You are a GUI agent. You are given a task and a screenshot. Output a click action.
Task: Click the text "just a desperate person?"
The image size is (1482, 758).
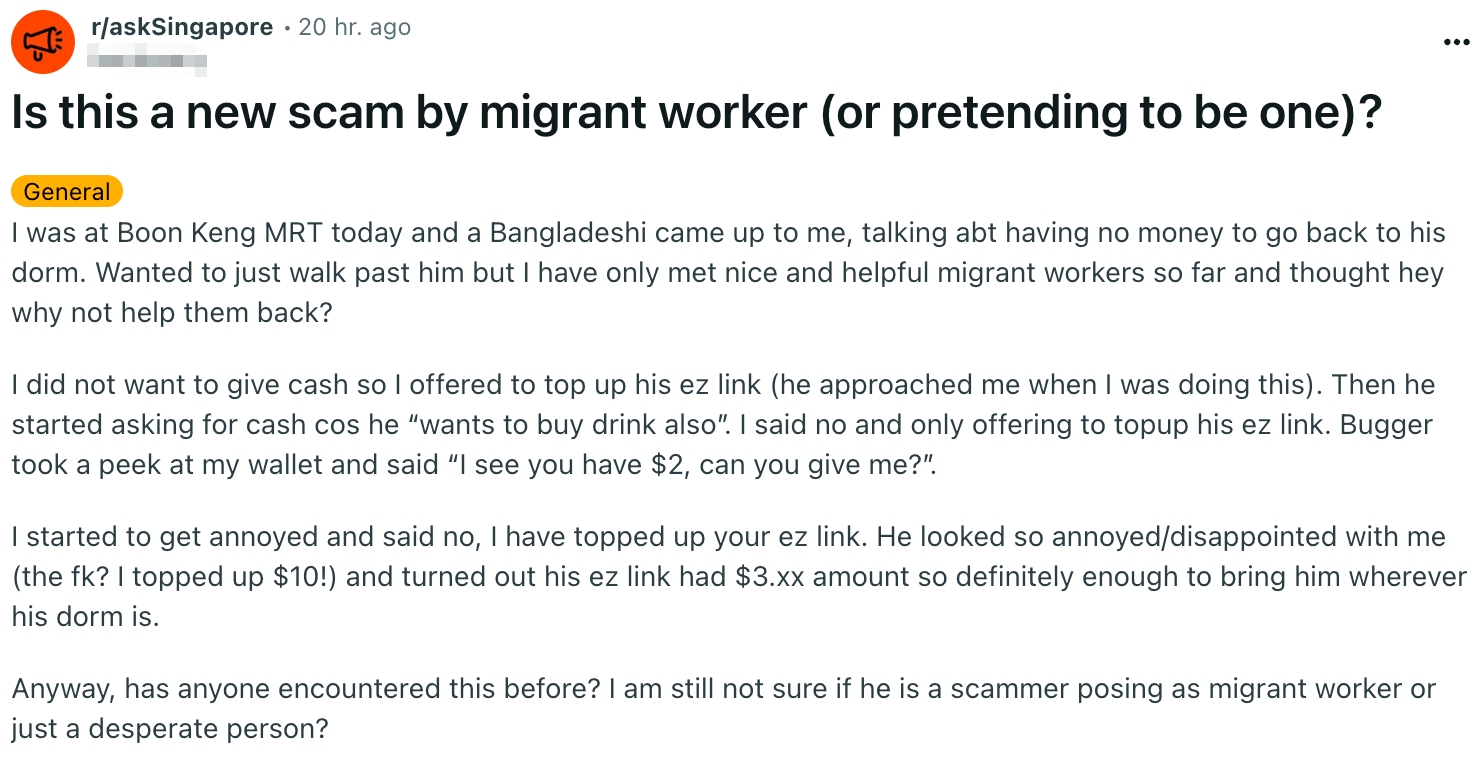pyautogui.click(x=170, y=728)
